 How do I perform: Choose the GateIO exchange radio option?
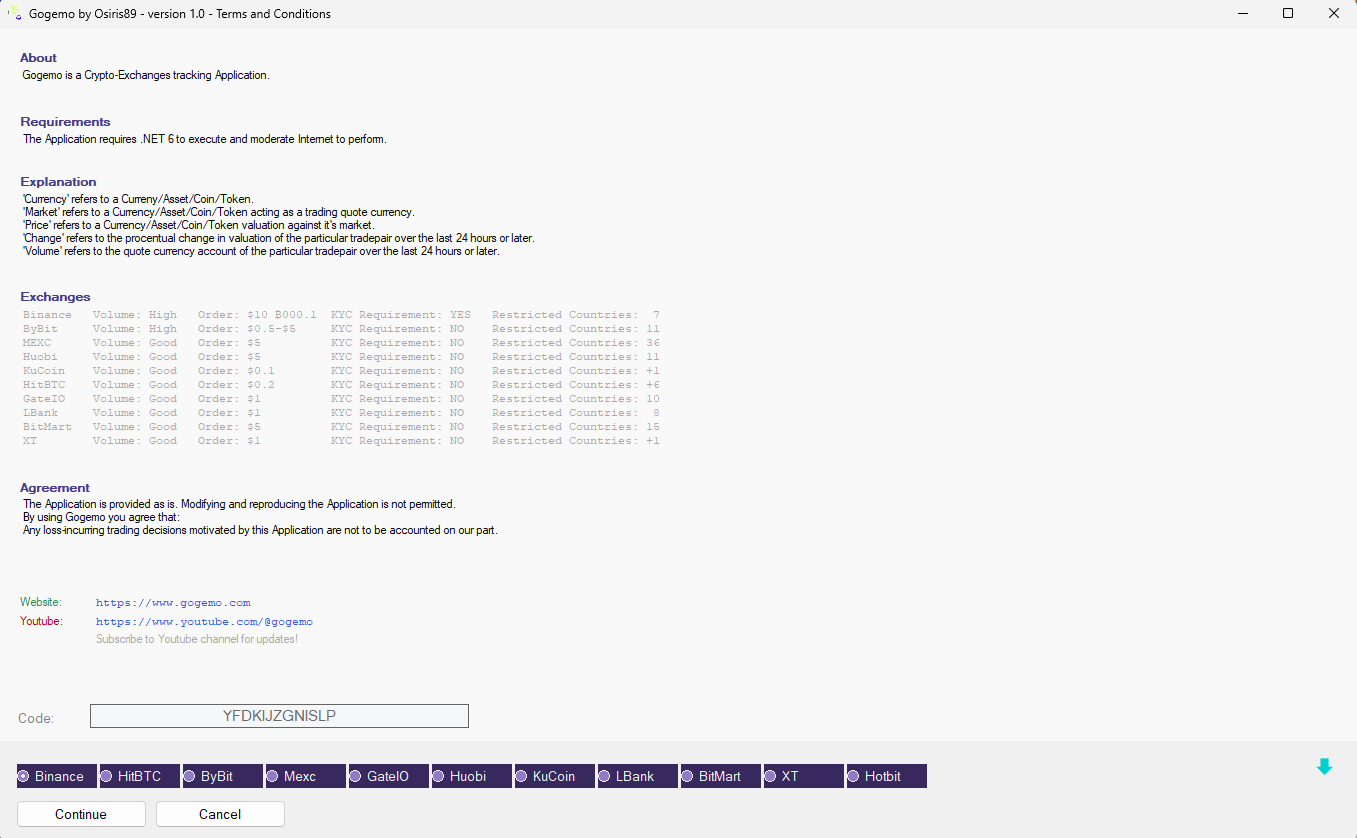tap(389, 776)
